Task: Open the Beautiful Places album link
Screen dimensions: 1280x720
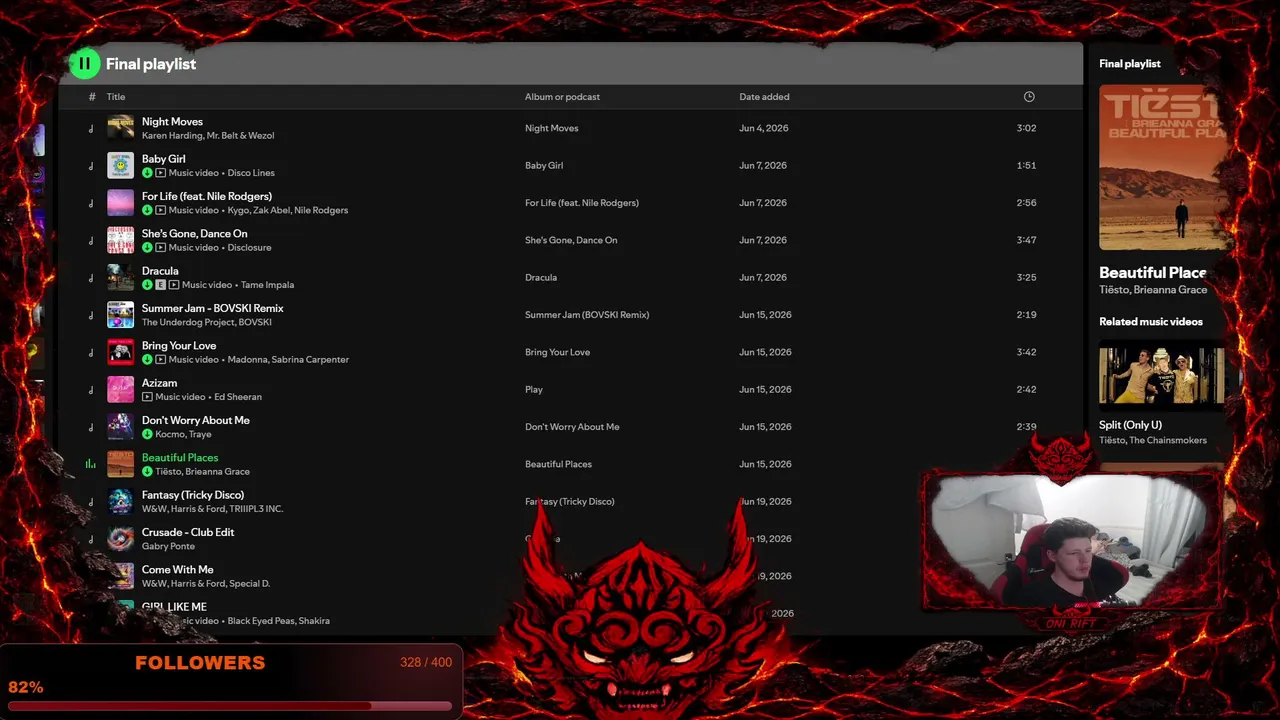Action: pyautogui.click(x=558, y=464)
